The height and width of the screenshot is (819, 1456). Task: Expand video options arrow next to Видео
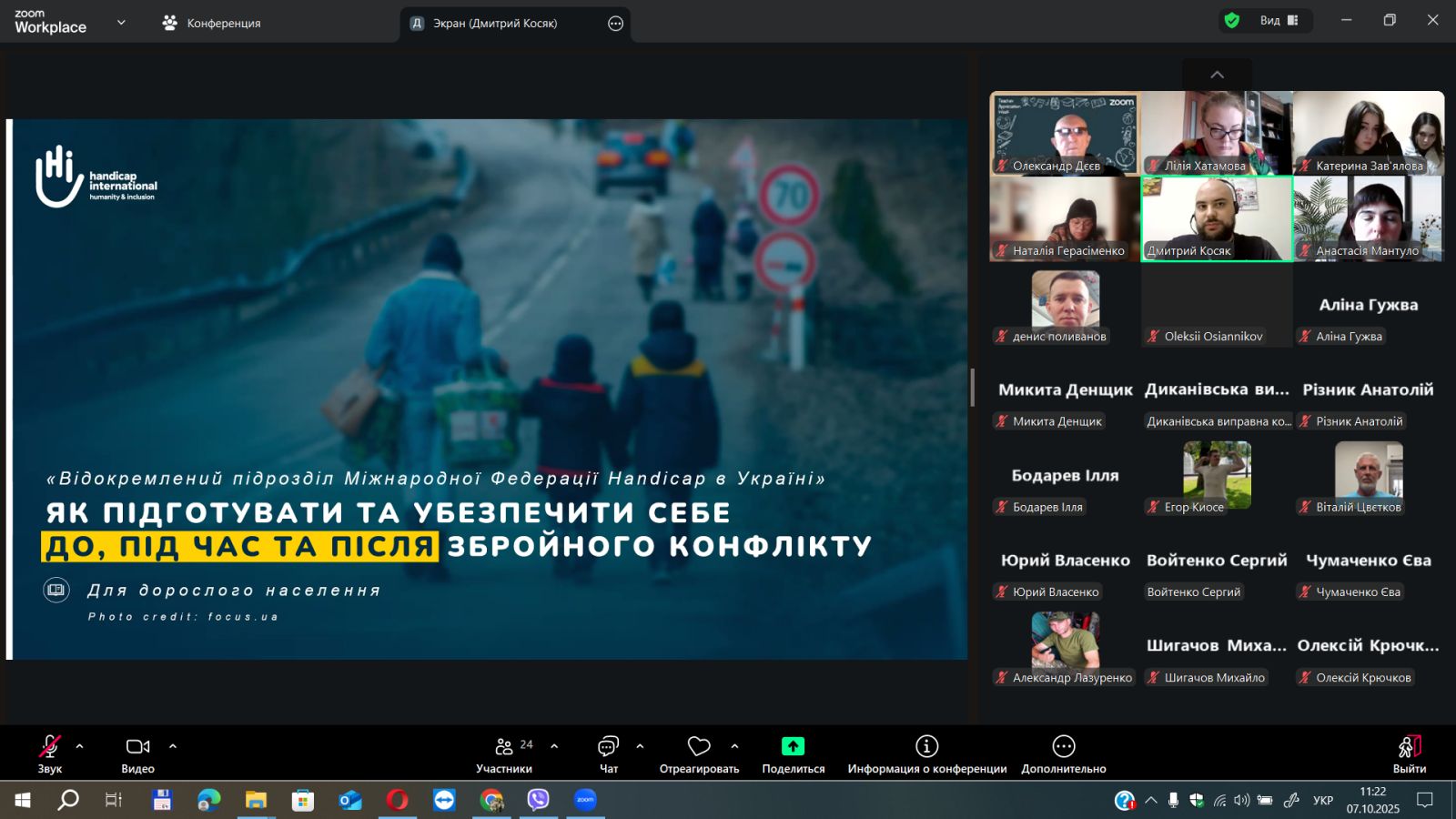(173, 746)
